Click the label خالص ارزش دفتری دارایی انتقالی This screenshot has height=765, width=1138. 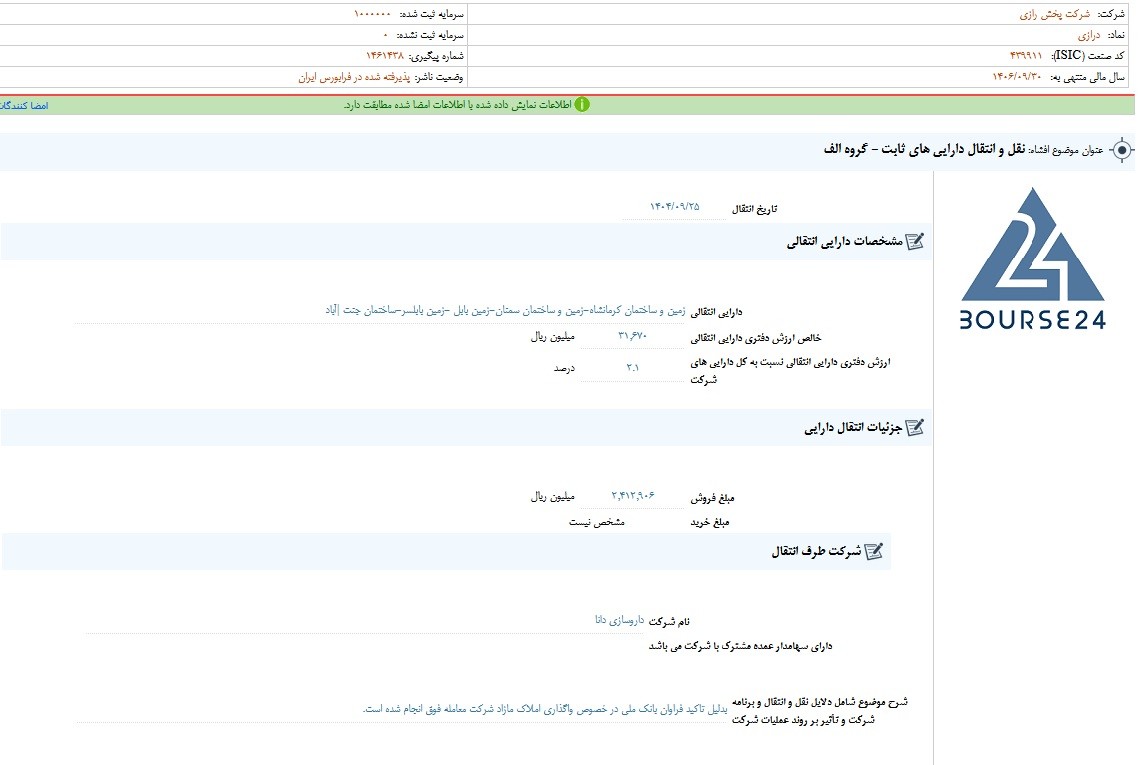(756, 338)
